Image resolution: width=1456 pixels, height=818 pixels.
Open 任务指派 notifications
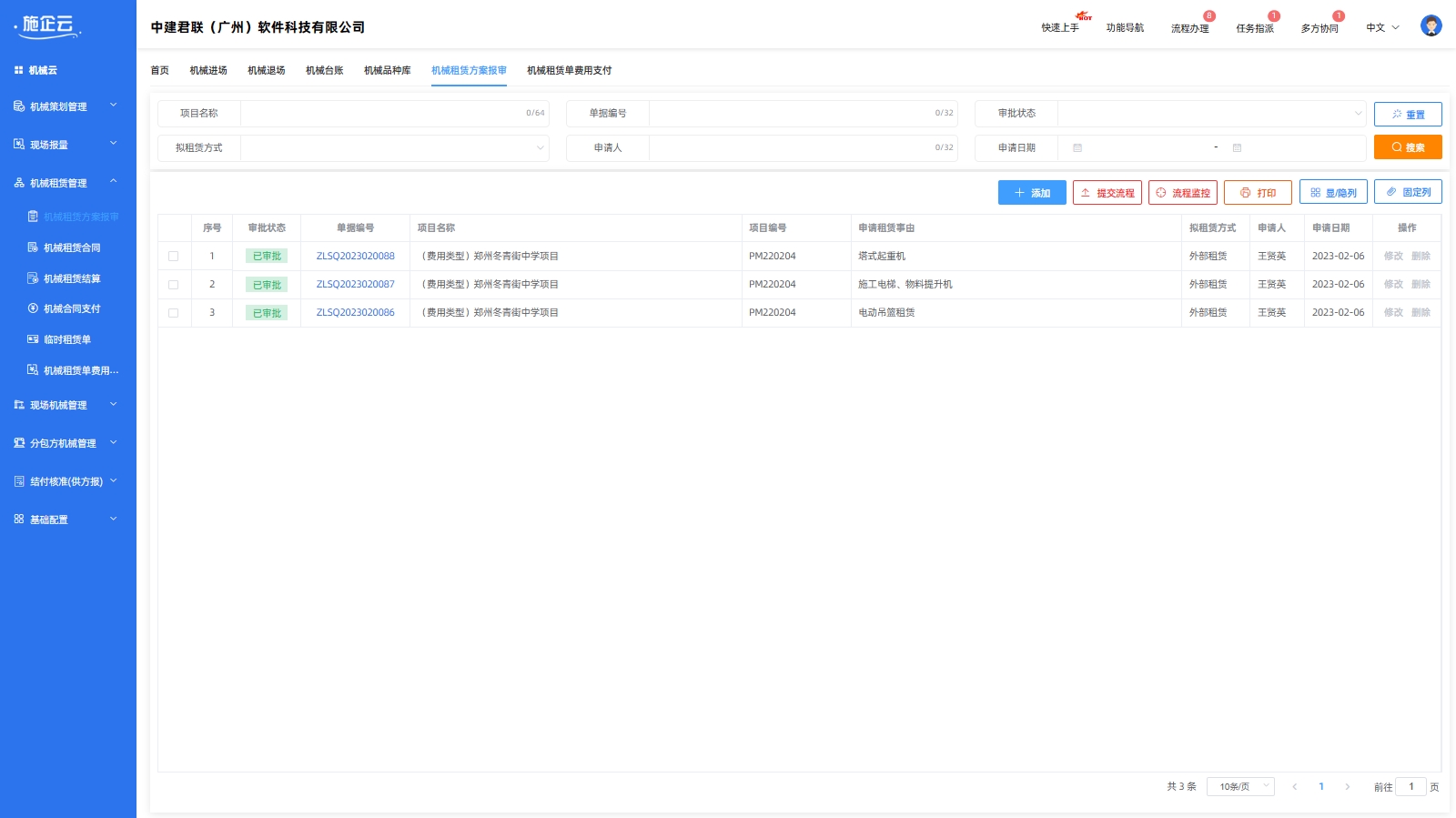coord(1254,28)
